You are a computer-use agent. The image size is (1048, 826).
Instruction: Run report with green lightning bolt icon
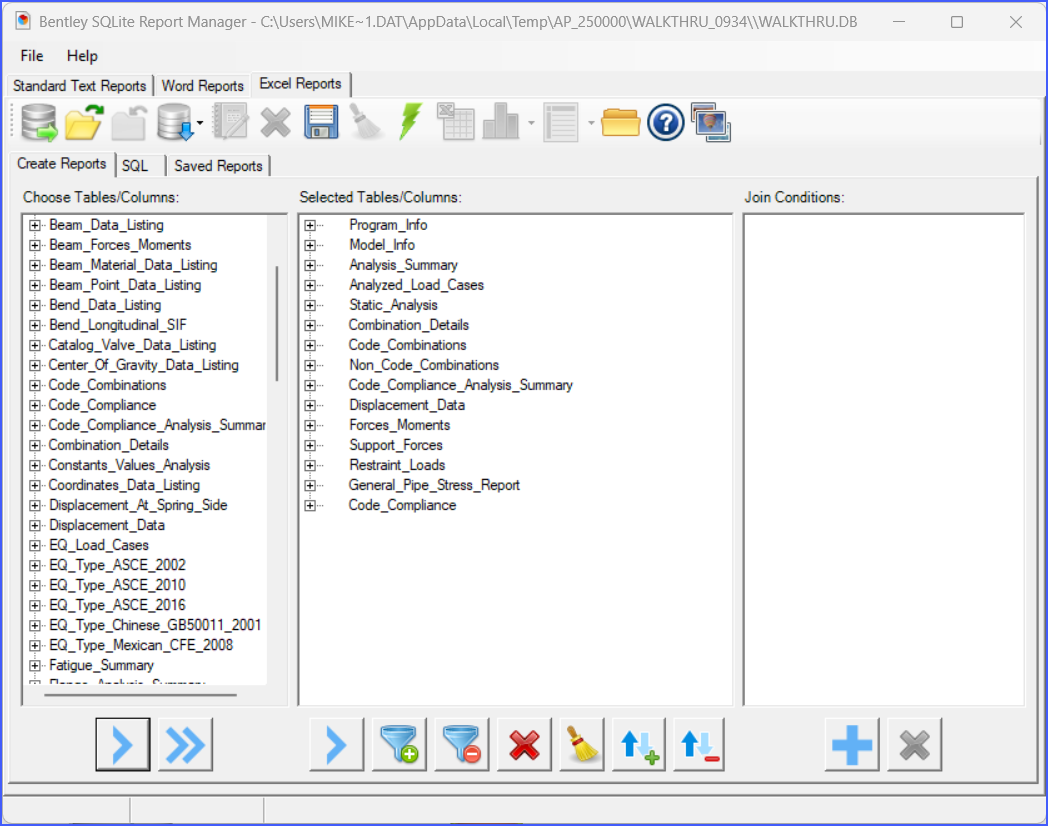point(410,122)
